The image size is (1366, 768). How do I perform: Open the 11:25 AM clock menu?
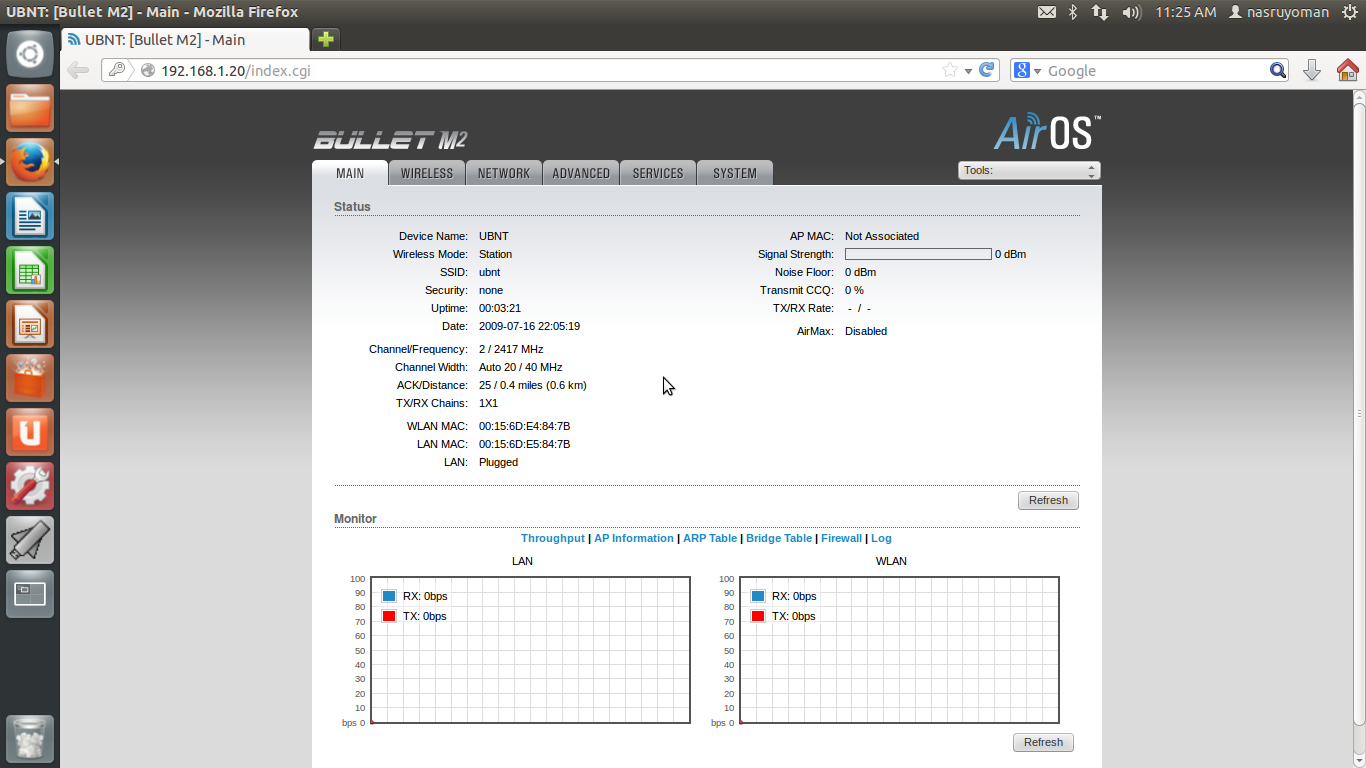point(1185,12)
